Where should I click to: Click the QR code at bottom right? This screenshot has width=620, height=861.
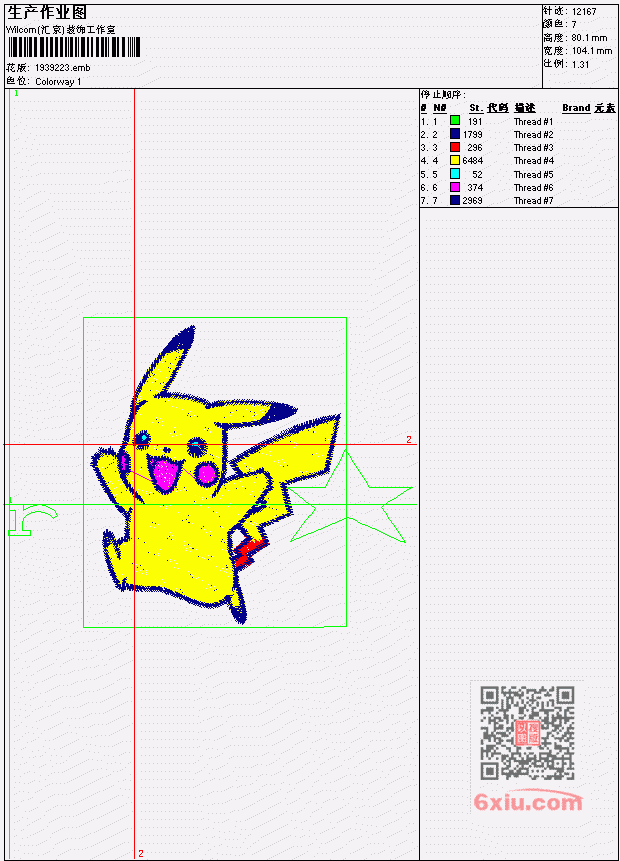527,733
